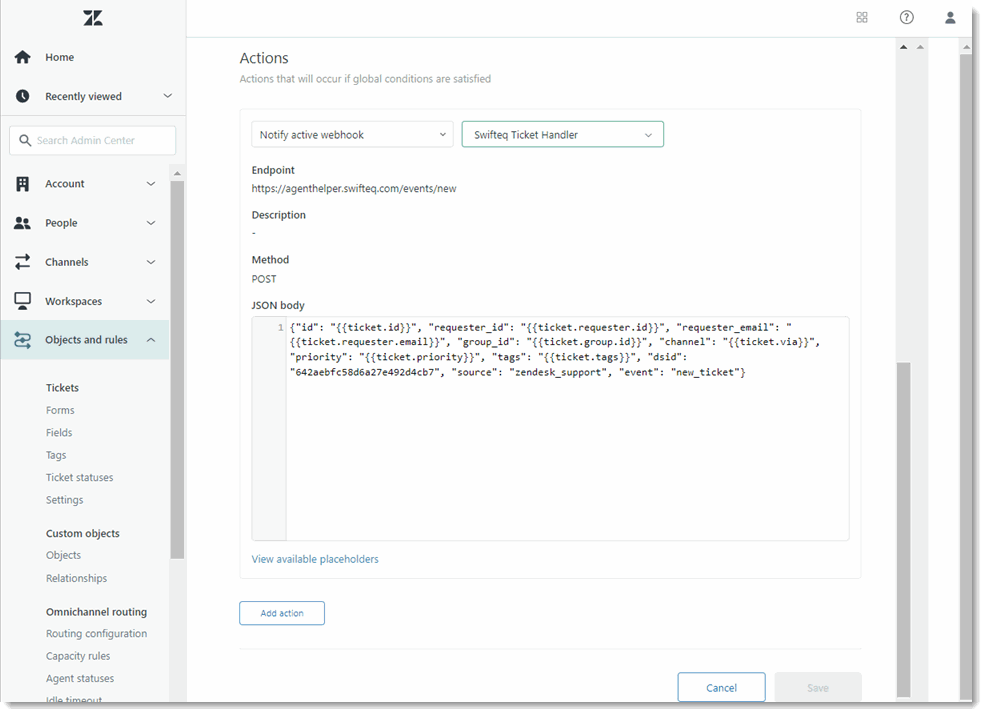Open Routing configuration menu item
Image resolution: width=983 pixels, height=709 pixels.
click(x=97, y=633)
